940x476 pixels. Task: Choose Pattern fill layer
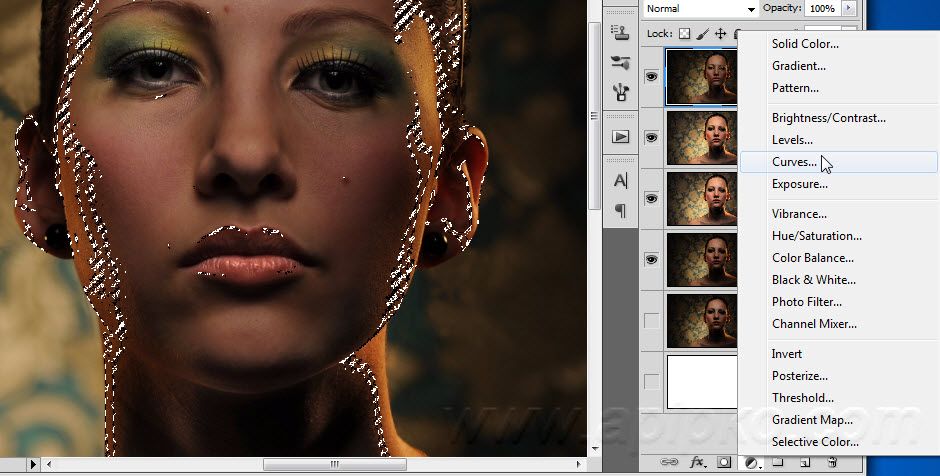click(795, 88)
